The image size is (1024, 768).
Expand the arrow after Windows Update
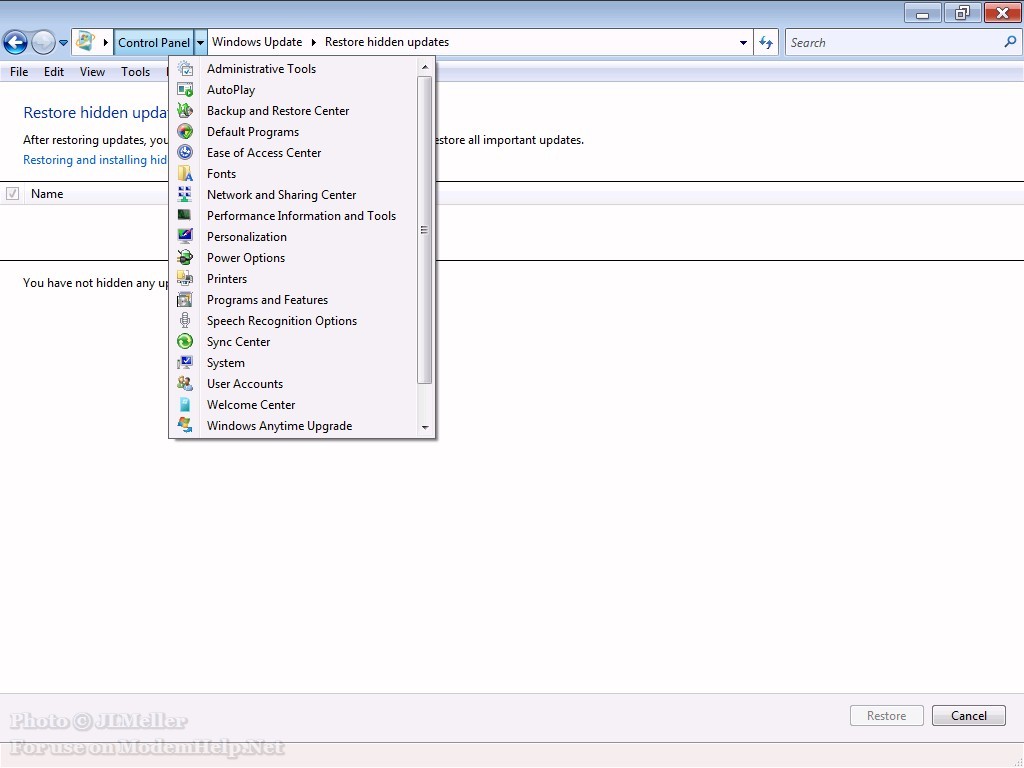click(x=313, y=42)
